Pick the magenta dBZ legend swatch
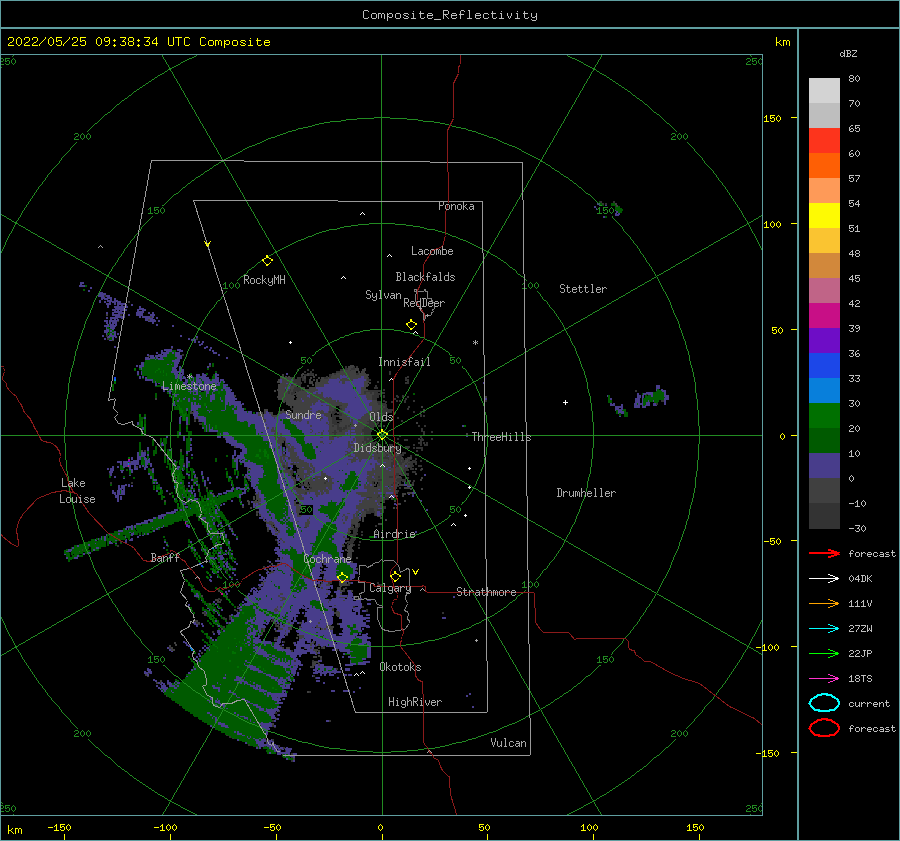This screenshot has height=841, width=900. click(x=824, y=315)
